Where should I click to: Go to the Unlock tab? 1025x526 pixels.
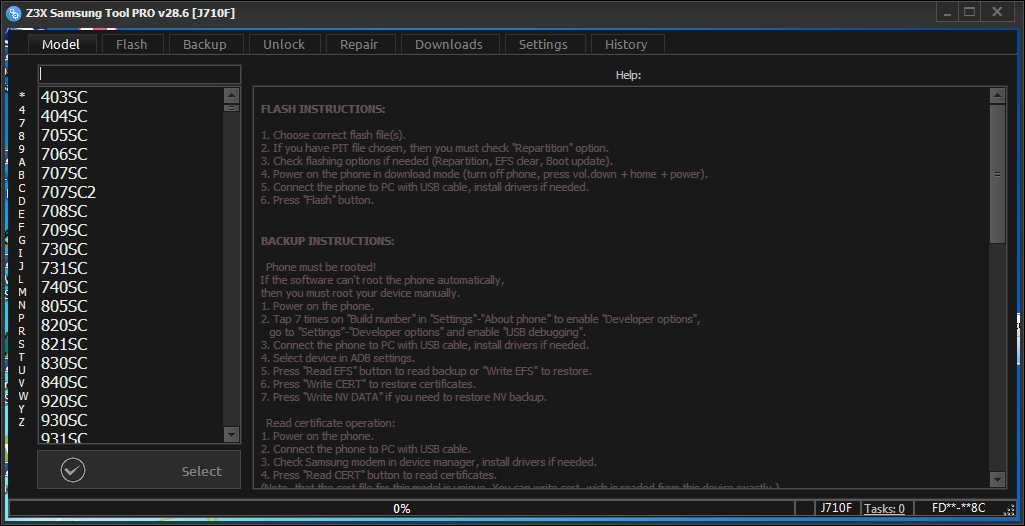284,44
